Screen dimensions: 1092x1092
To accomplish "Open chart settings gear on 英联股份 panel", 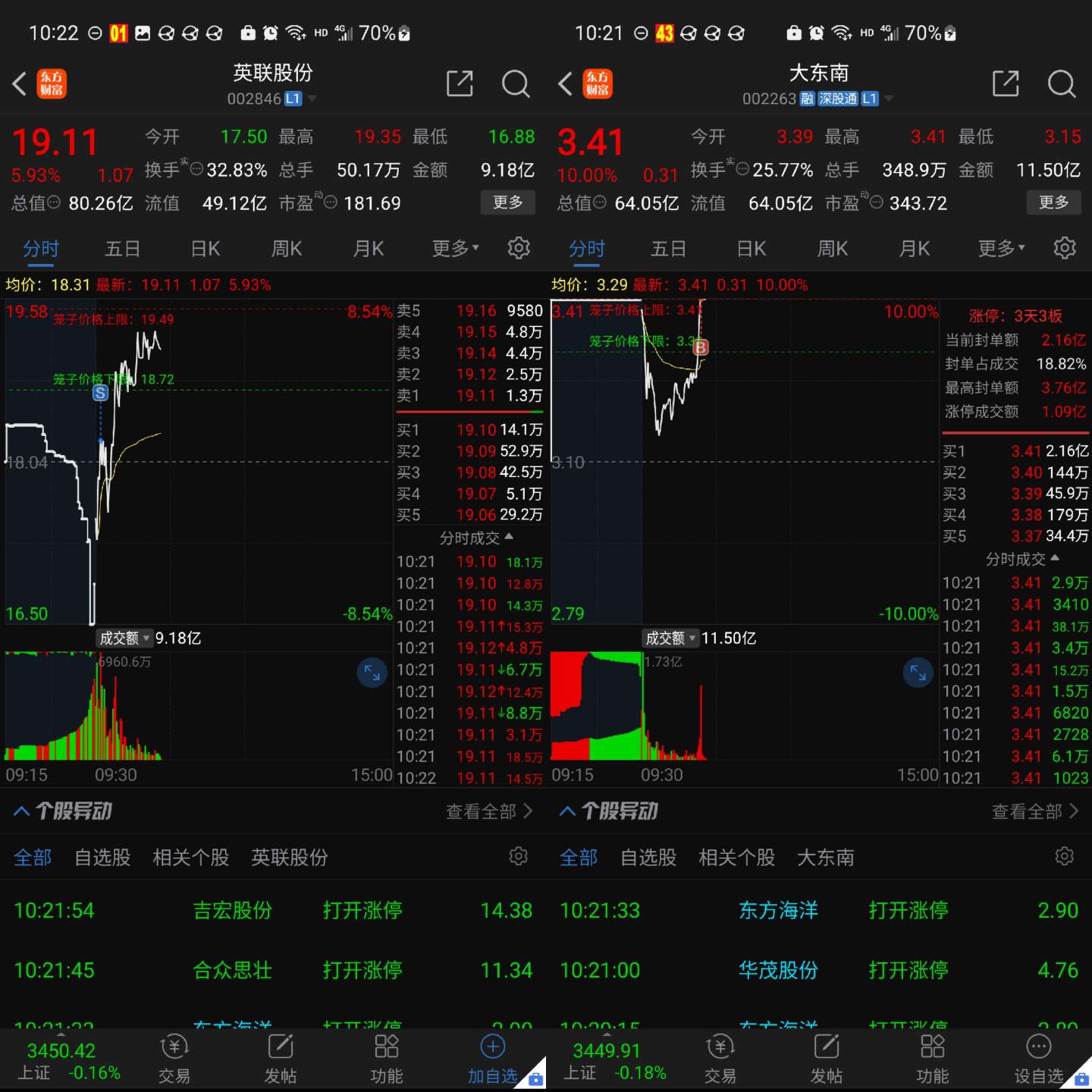I will [x=519, y=248].
